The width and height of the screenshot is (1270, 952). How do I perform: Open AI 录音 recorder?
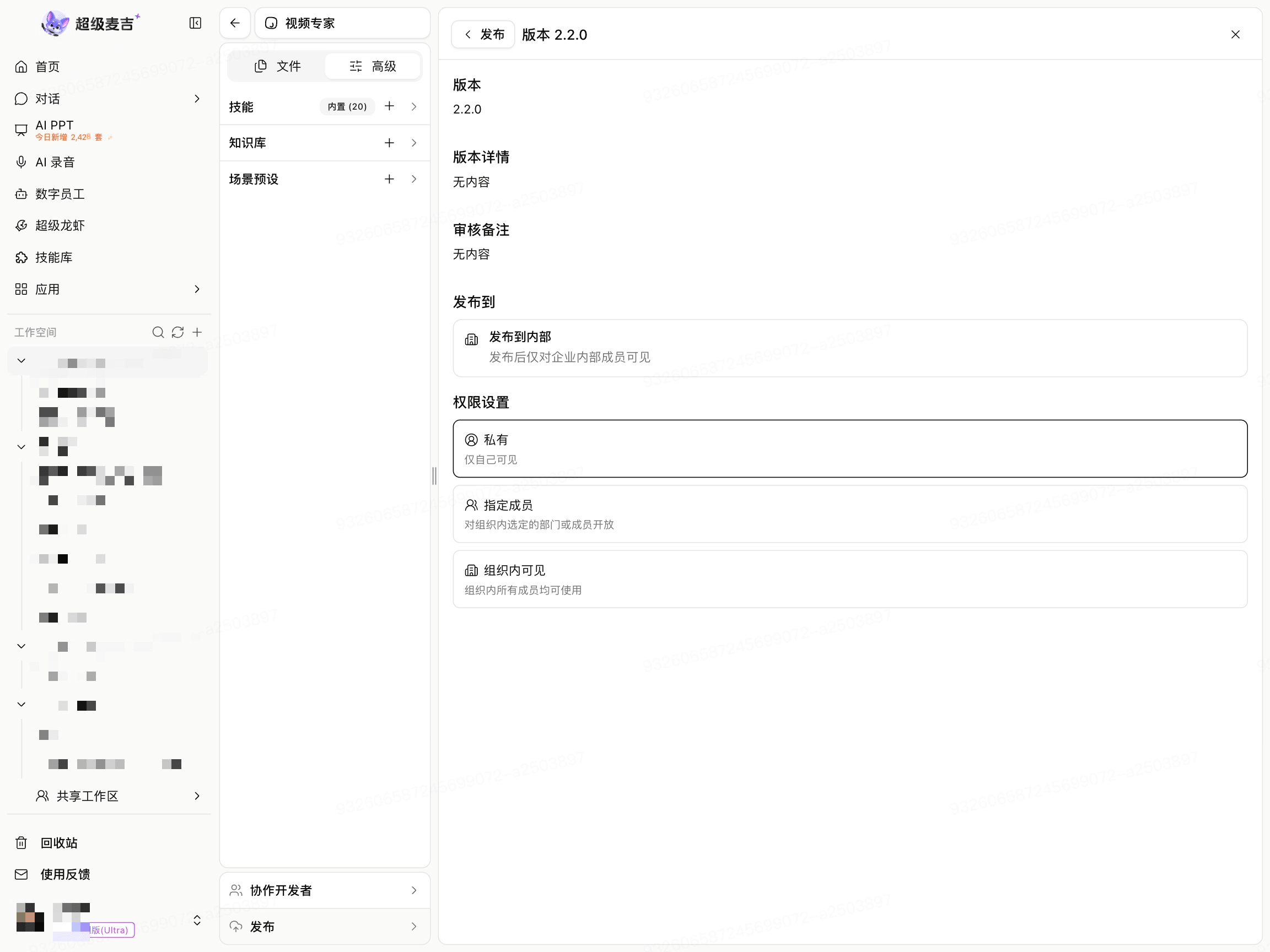pyautogui.click(x=109, y=162)
